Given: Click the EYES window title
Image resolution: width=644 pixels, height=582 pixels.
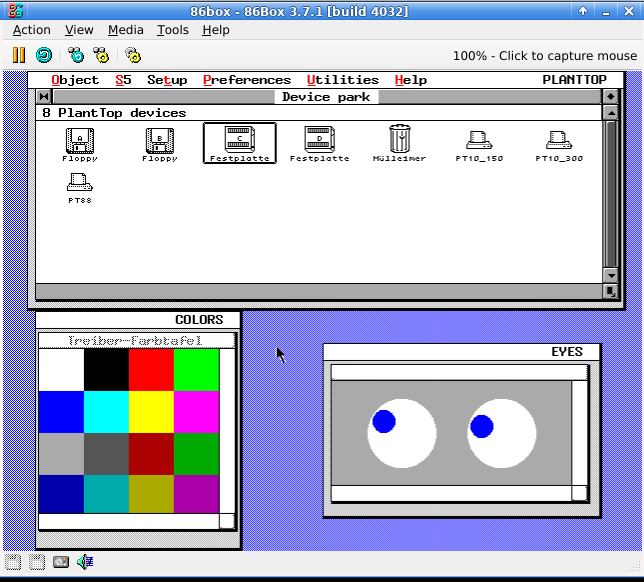Looking at the screenshot, I should pyautogui.click(x=567, y=352).
